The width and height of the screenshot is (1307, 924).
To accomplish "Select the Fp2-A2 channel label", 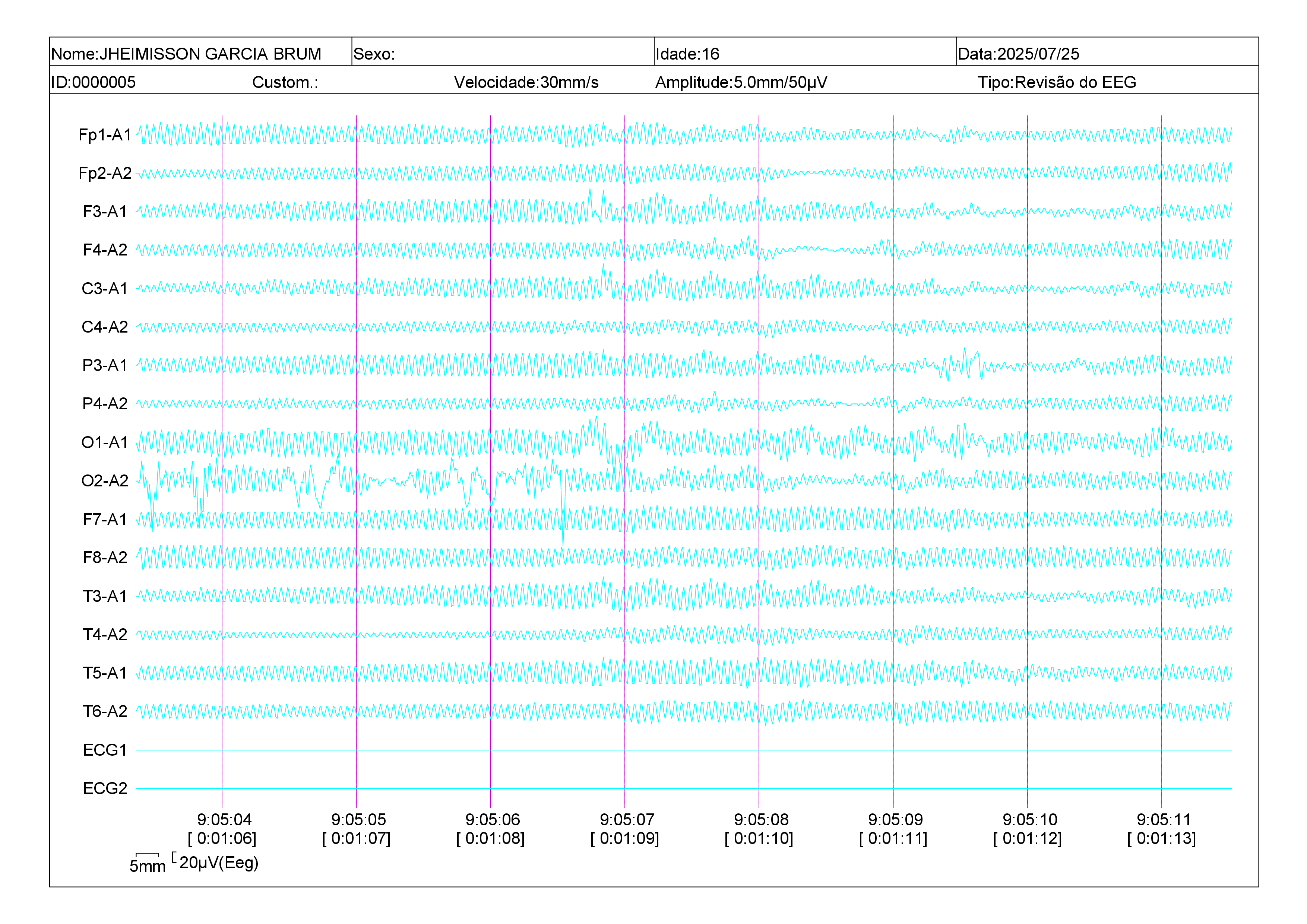I will click(x=105, y=173).
